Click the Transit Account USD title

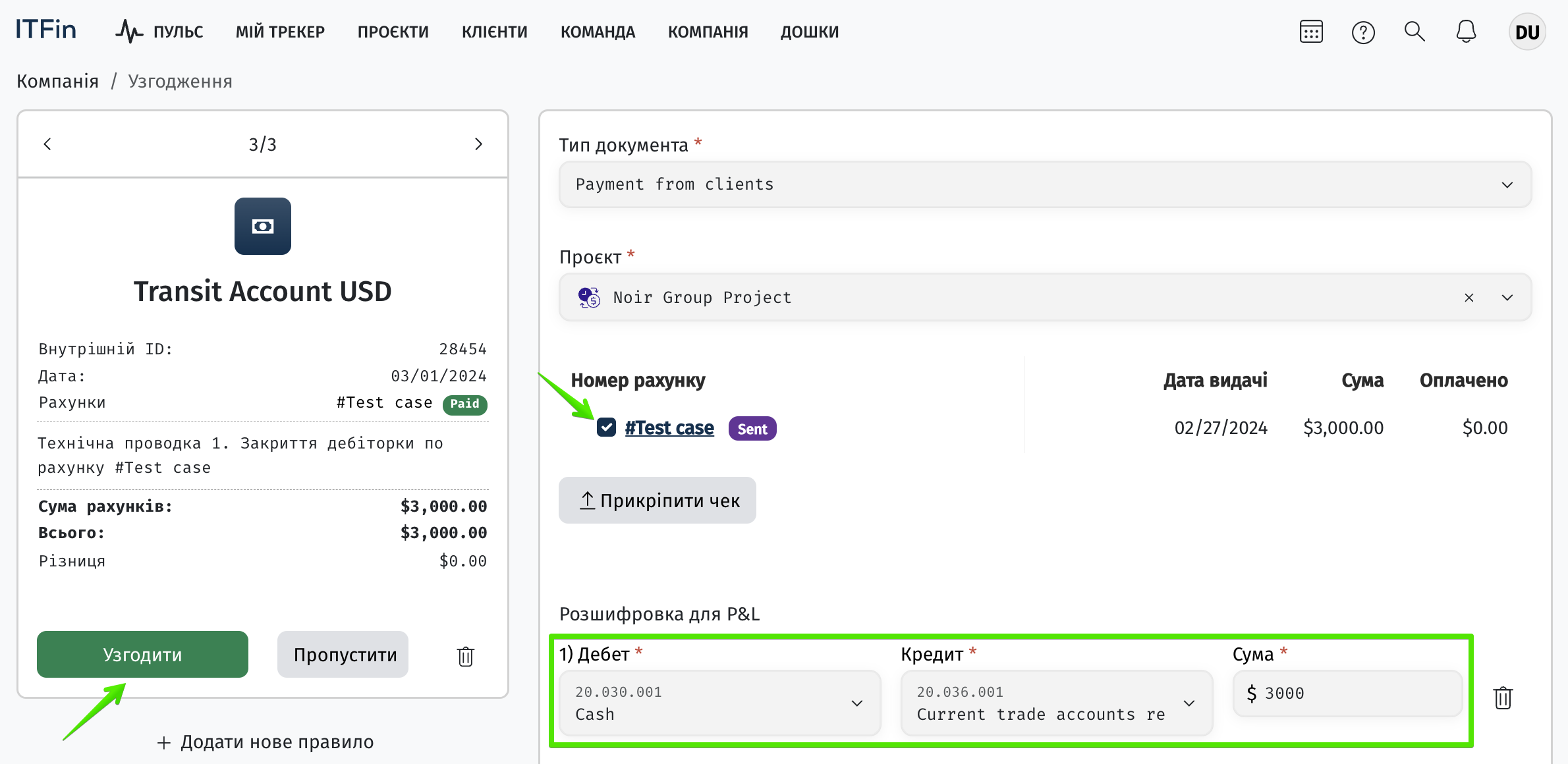263,291
